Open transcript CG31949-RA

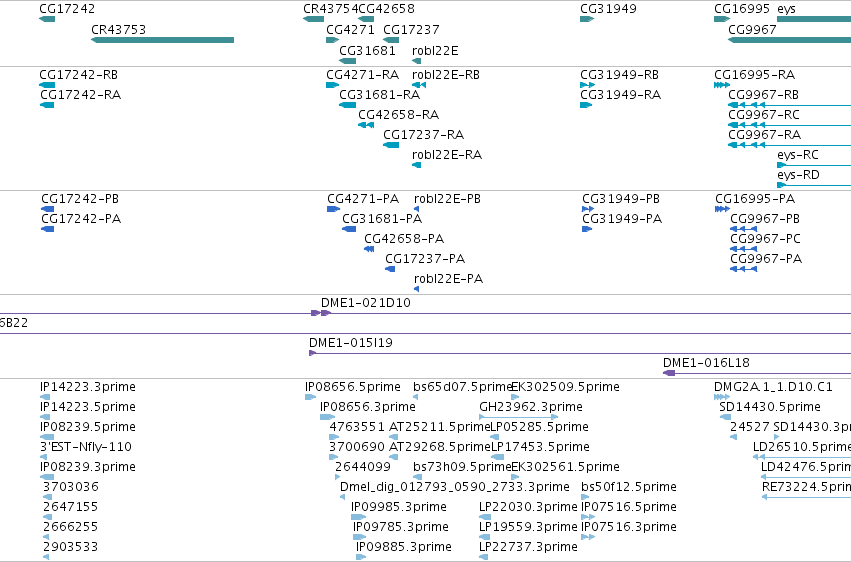620,95
